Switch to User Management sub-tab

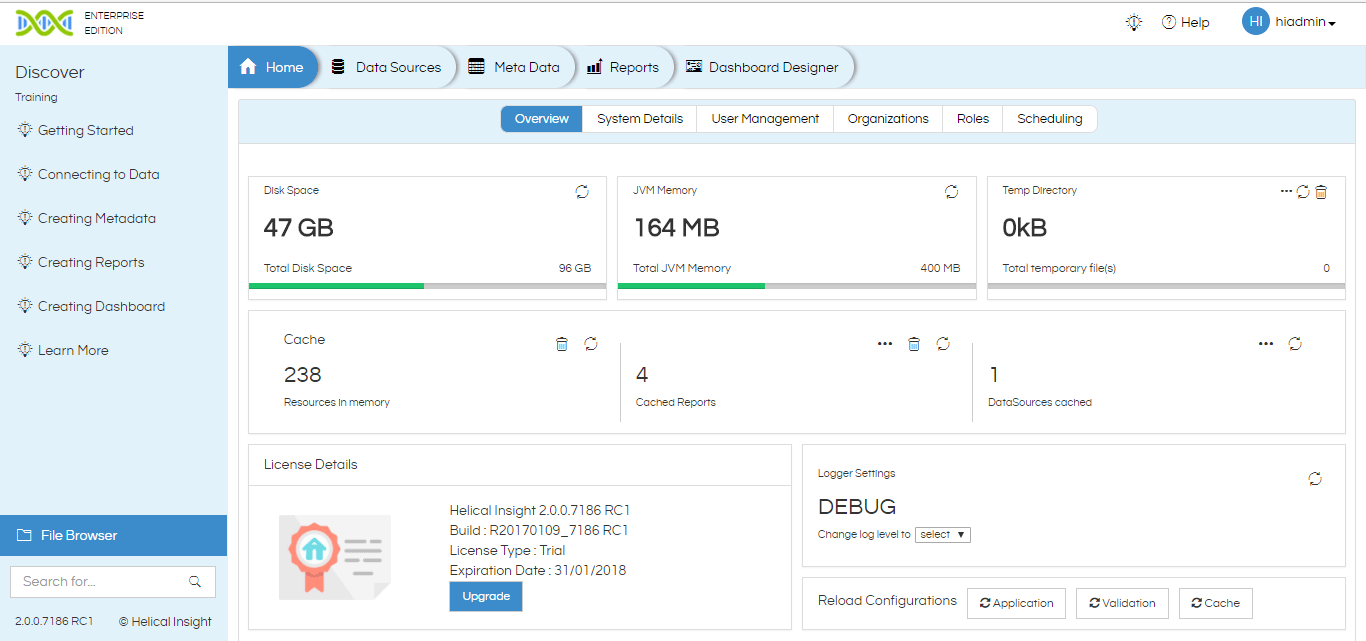coord(765,119)
